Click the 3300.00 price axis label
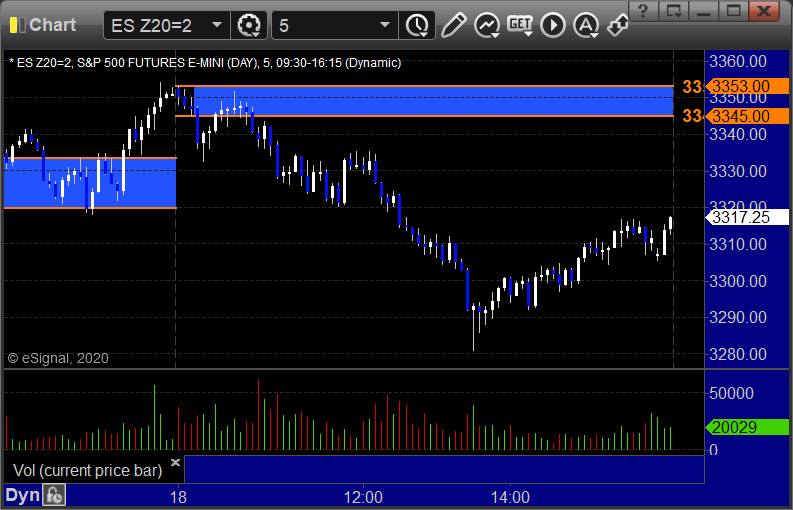The image size is (793, 510). 738,281
